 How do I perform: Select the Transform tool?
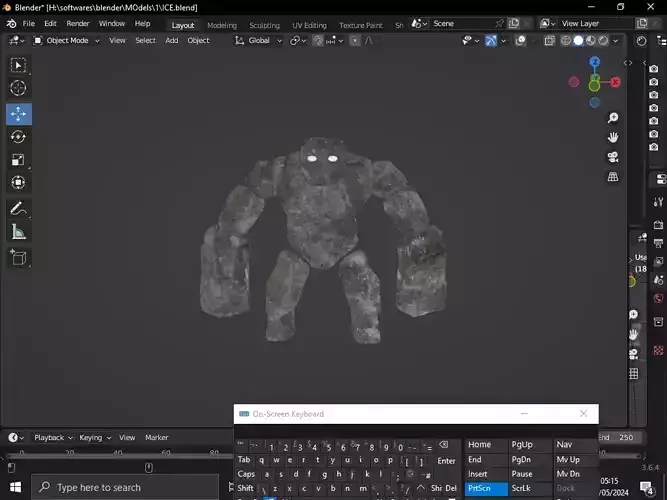tap(18, 183)
